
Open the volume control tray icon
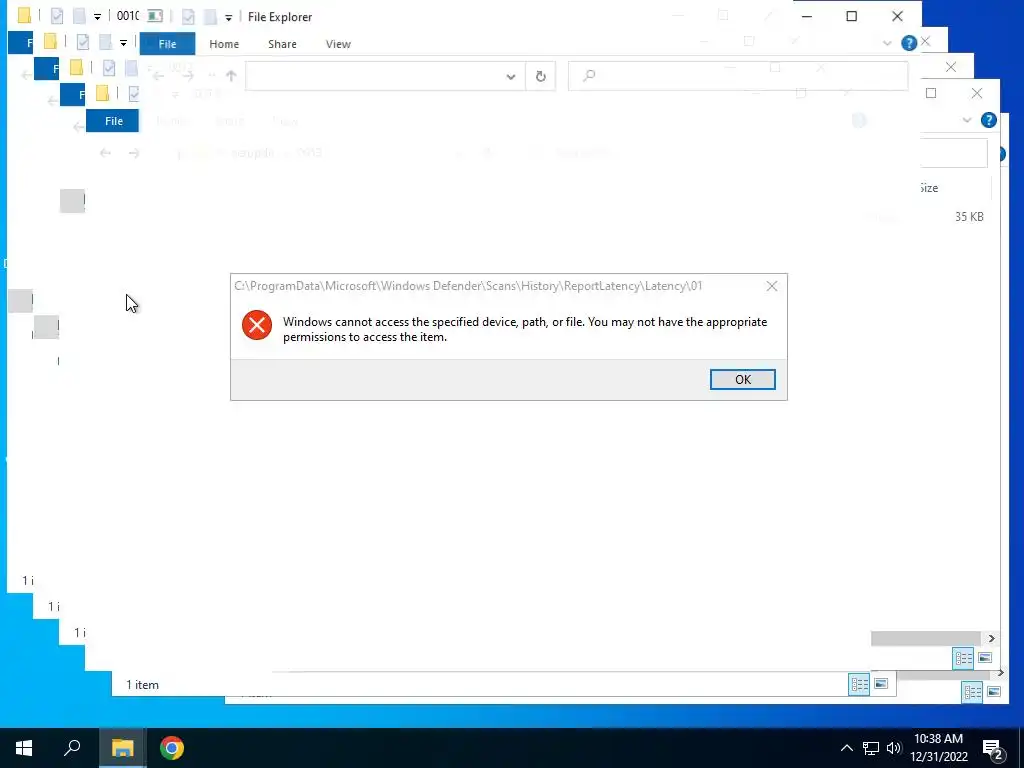point(894,748)
